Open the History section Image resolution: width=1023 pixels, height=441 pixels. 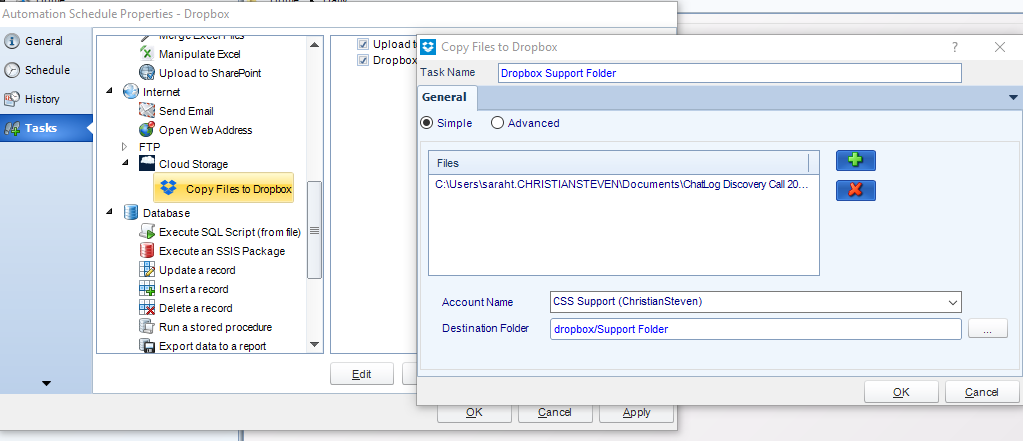42,99
